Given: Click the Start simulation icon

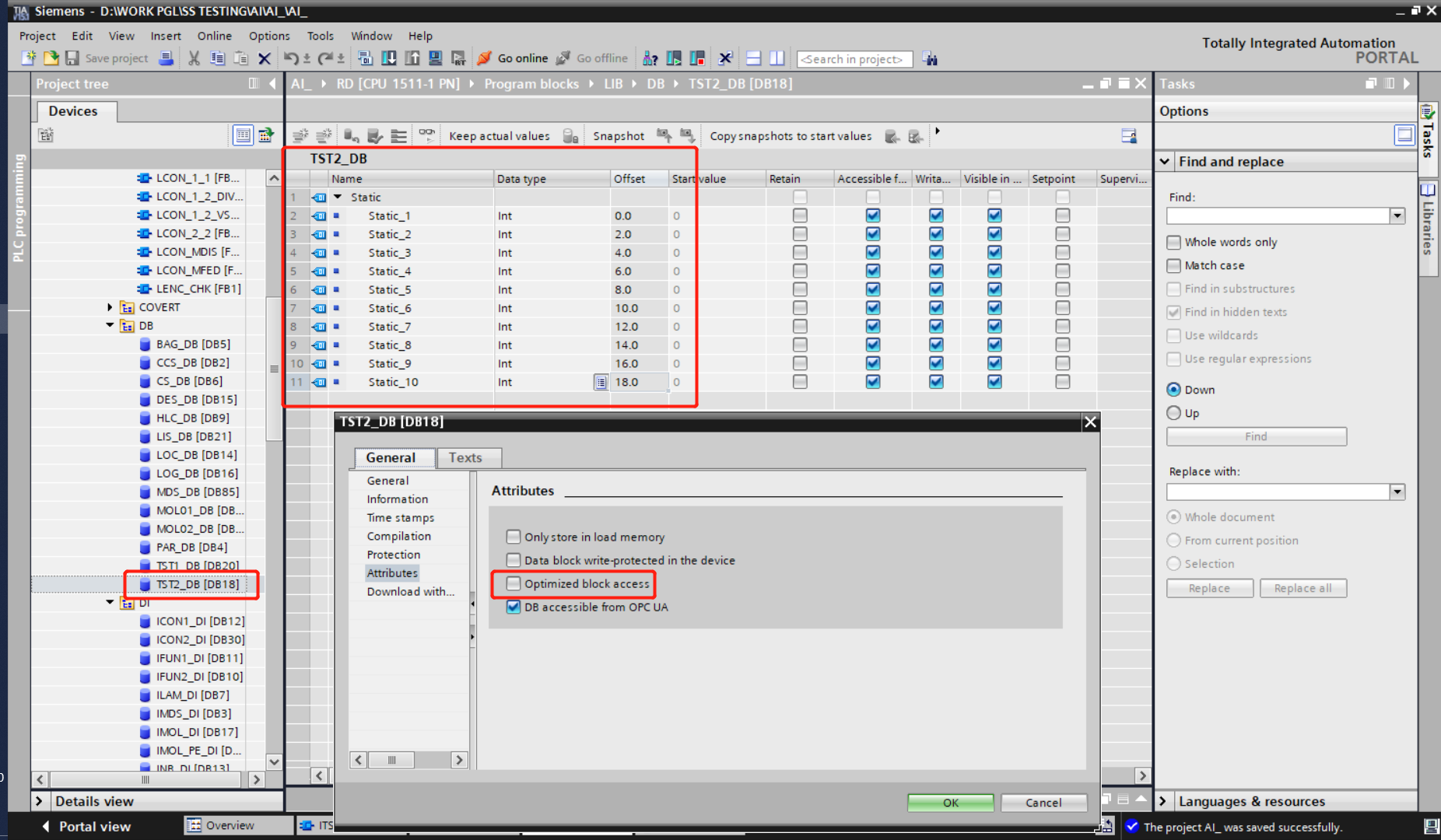Looking at the screenshot, I should click(436, 58).
